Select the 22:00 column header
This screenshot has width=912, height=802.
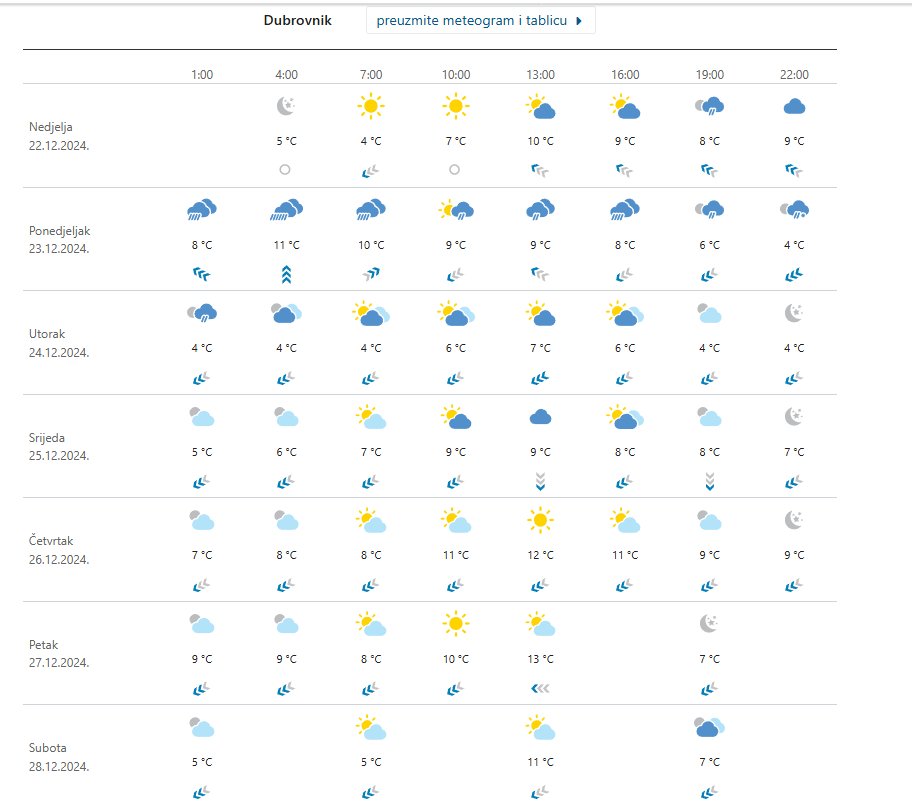click(795, 75)
